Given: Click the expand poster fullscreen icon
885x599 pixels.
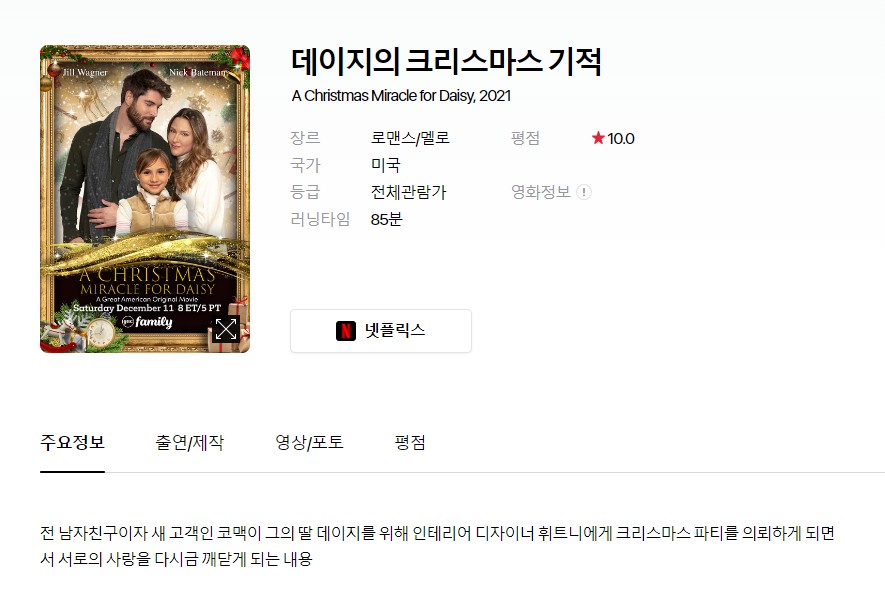Looking at the screenshot, I should 225,329.
